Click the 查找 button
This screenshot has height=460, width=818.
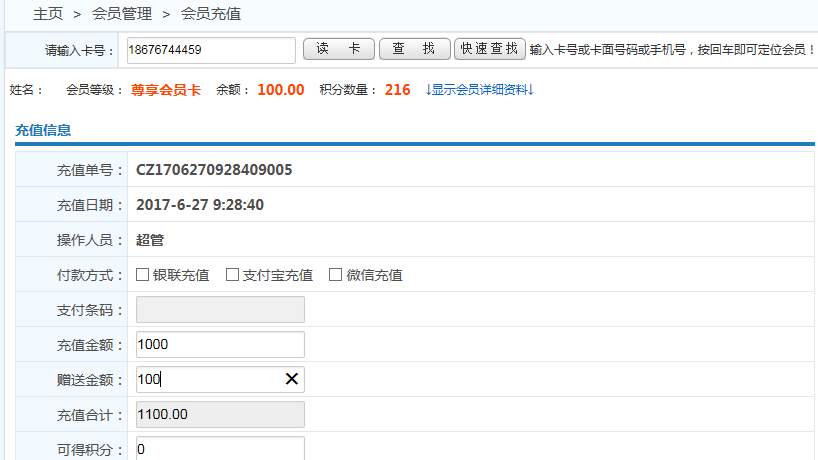click(413, 49)
